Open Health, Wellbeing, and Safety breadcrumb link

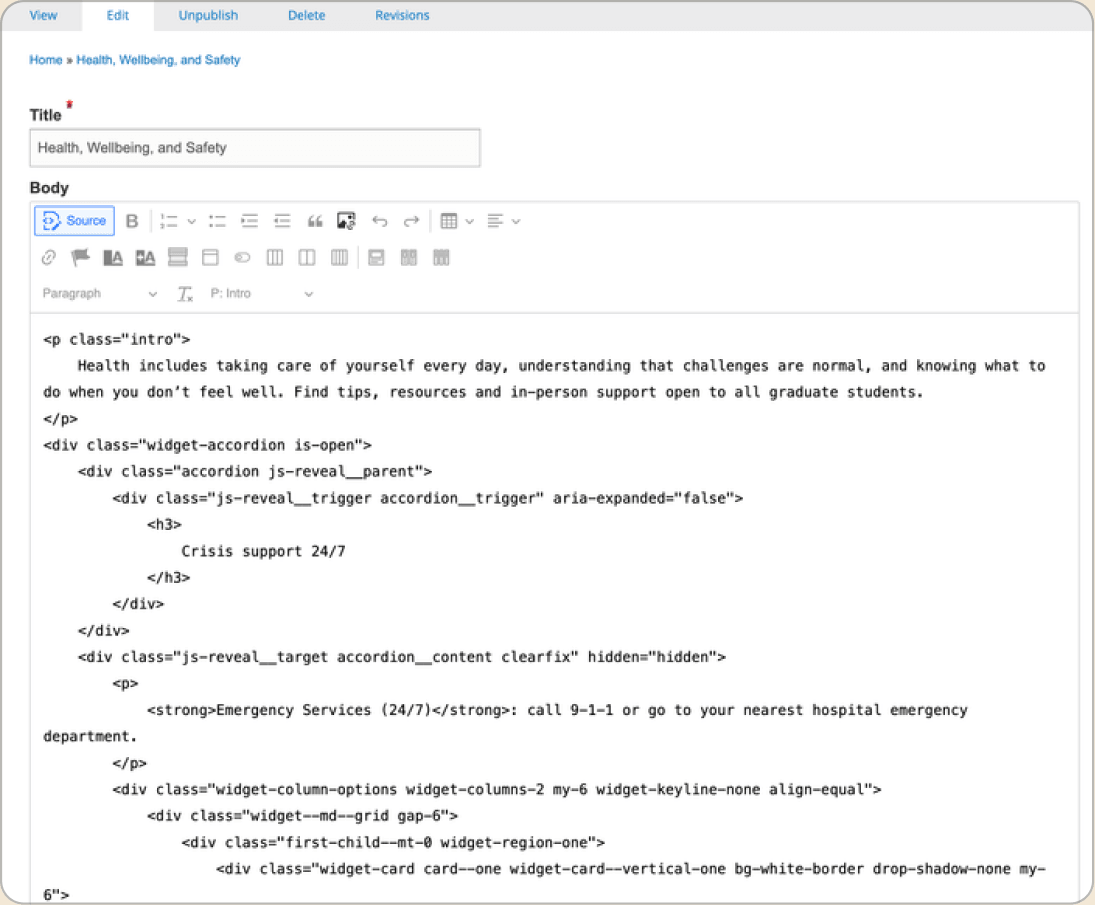[x=158, y=60]
